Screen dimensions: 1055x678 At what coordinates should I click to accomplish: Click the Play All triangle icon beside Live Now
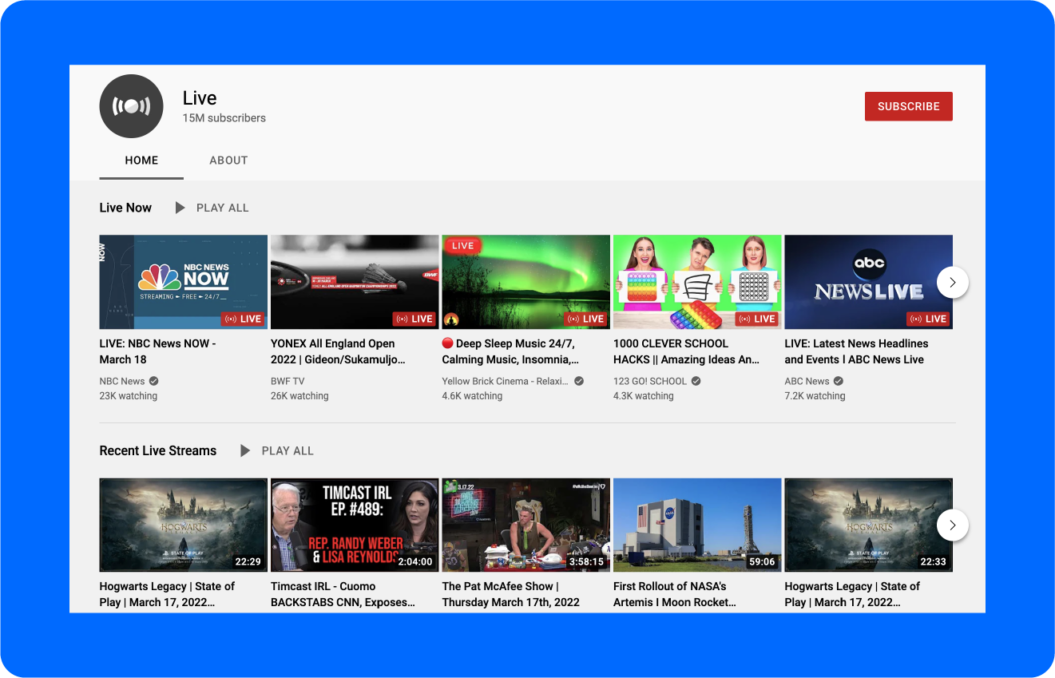coord(179,207)
